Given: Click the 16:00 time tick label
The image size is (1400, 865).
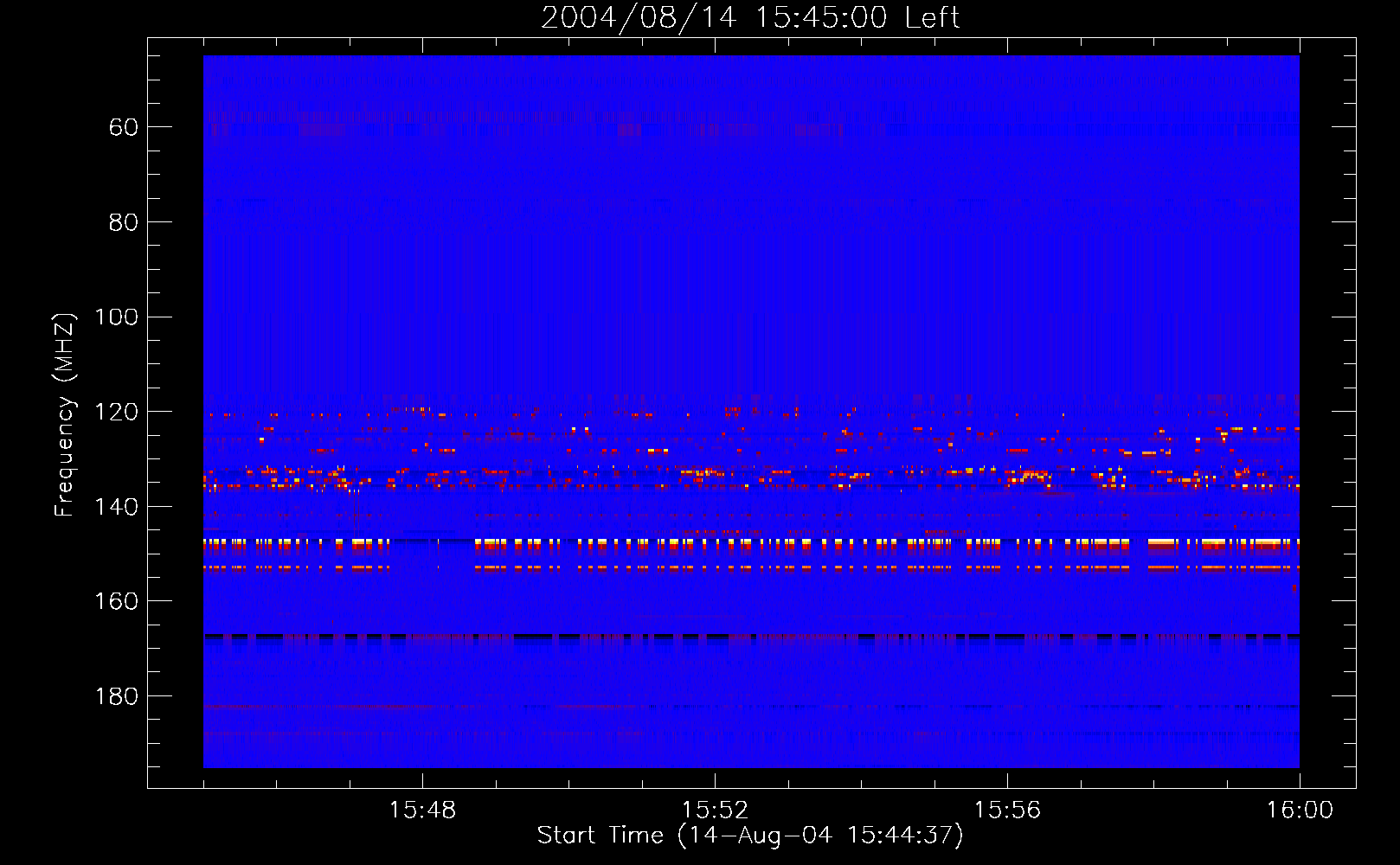Looking at the screenshot, I should tap(1300, 811).
